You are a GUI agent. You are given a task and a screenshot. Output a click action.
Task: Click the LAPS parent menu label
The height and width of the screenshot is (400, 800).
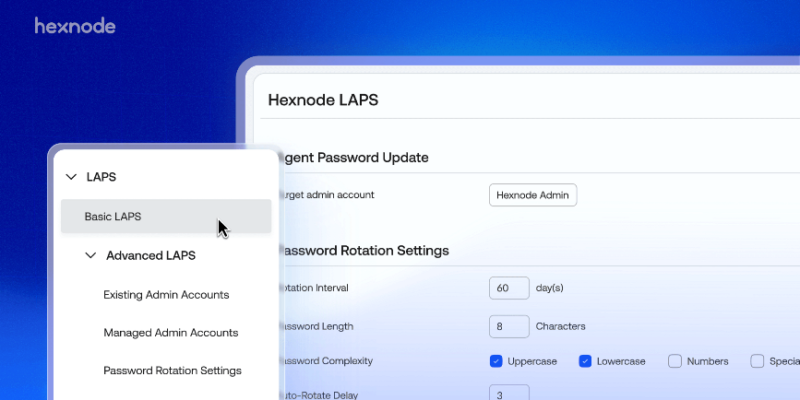(101, 177)
